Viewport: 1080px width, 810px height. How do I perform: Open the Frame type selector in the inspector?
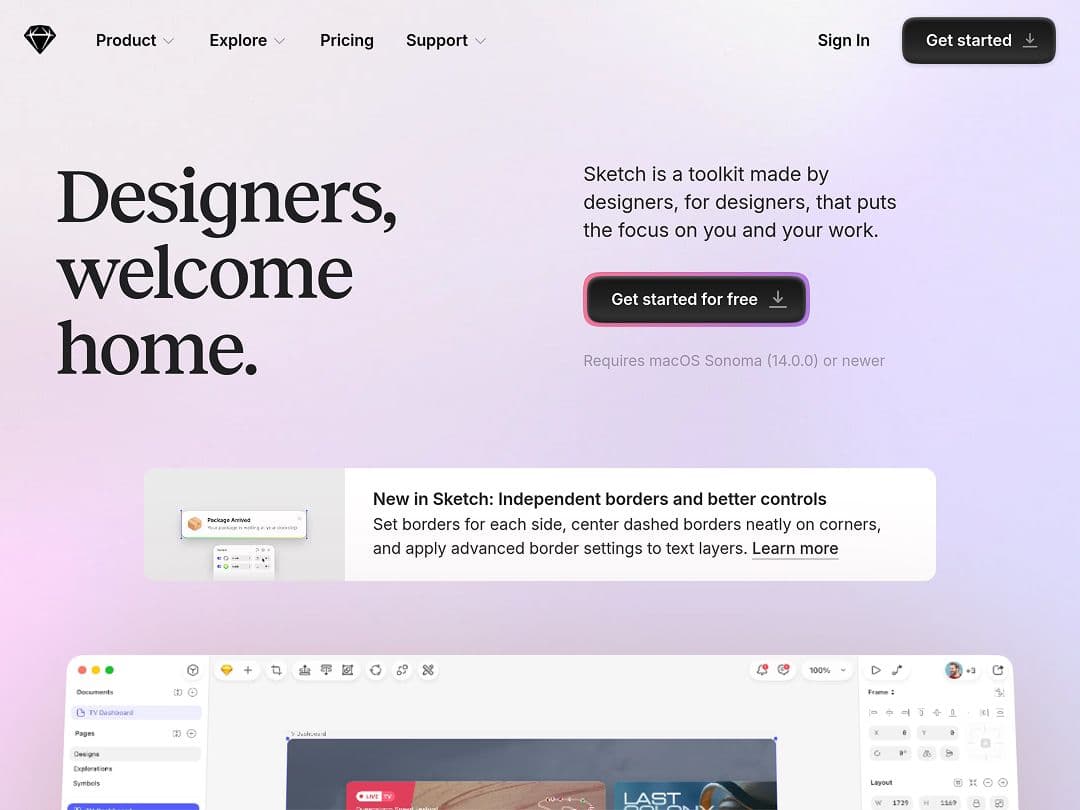[x=882, y=692]
